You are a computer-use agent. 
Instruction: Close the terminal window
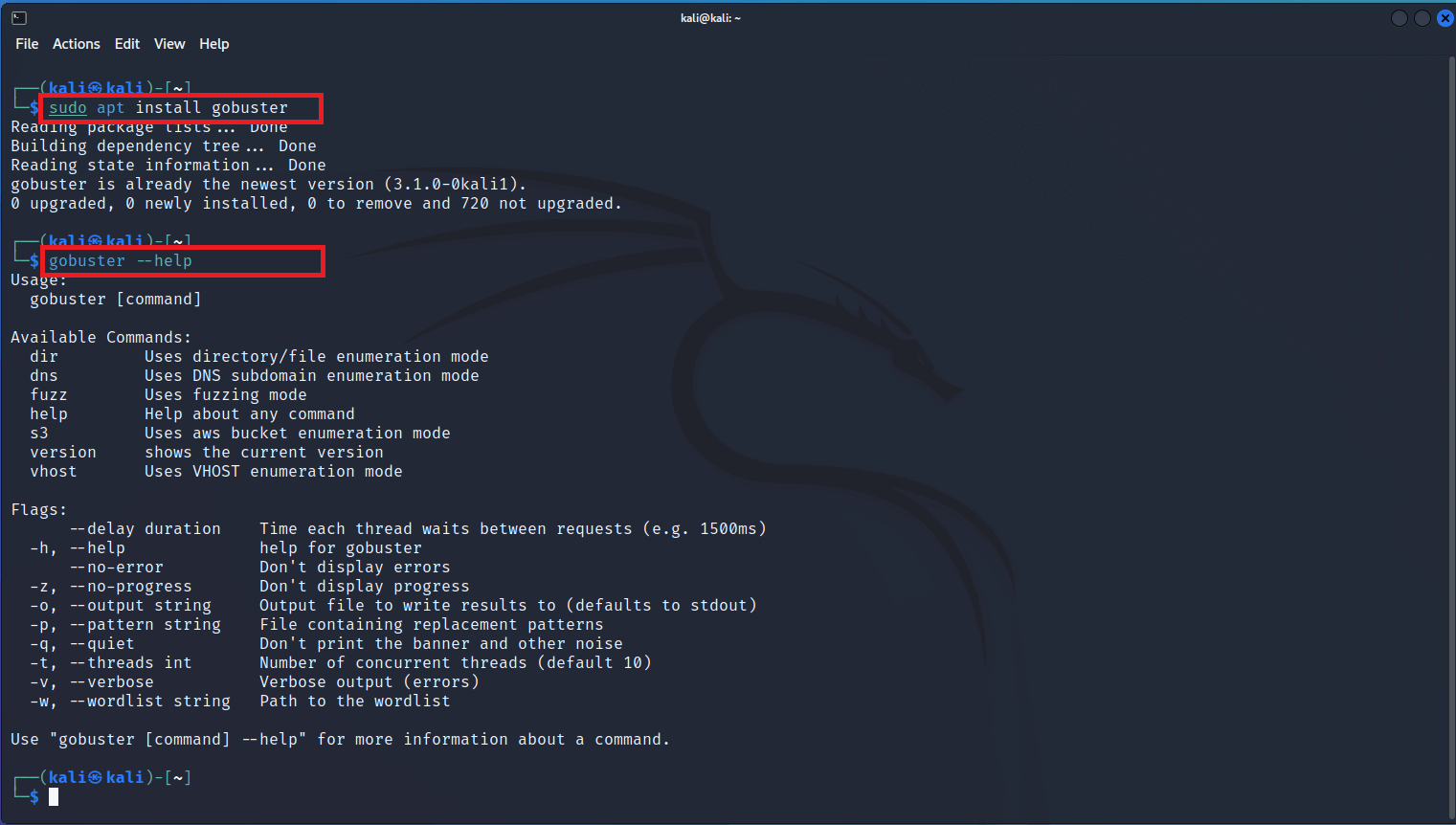[1445, 18]
